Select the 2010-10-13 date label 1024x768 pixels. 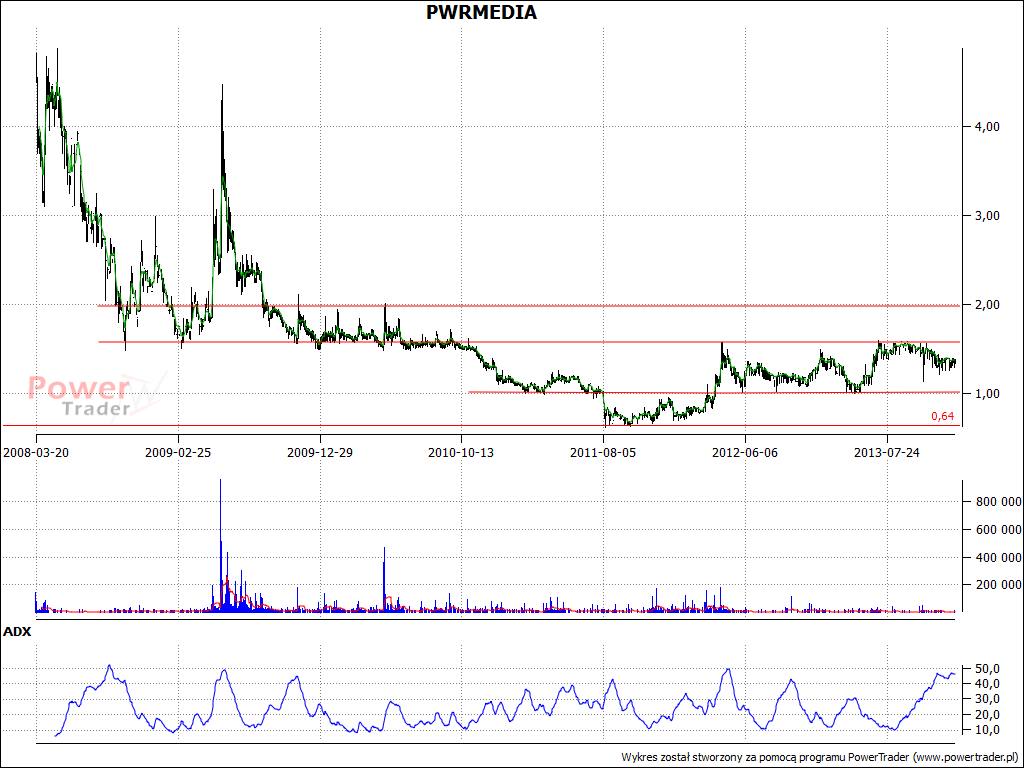point(461,452)
